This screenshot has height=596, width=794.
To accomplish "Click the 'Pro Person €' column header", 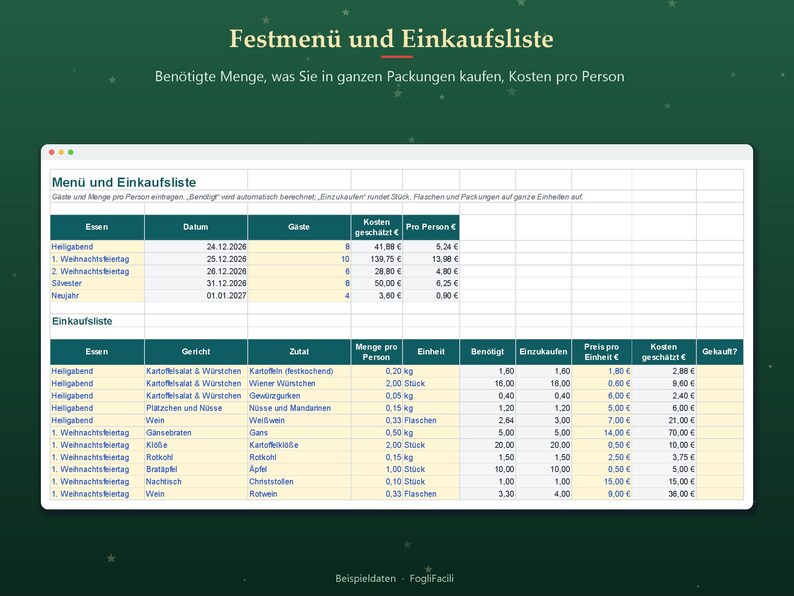I will (431, 227).
